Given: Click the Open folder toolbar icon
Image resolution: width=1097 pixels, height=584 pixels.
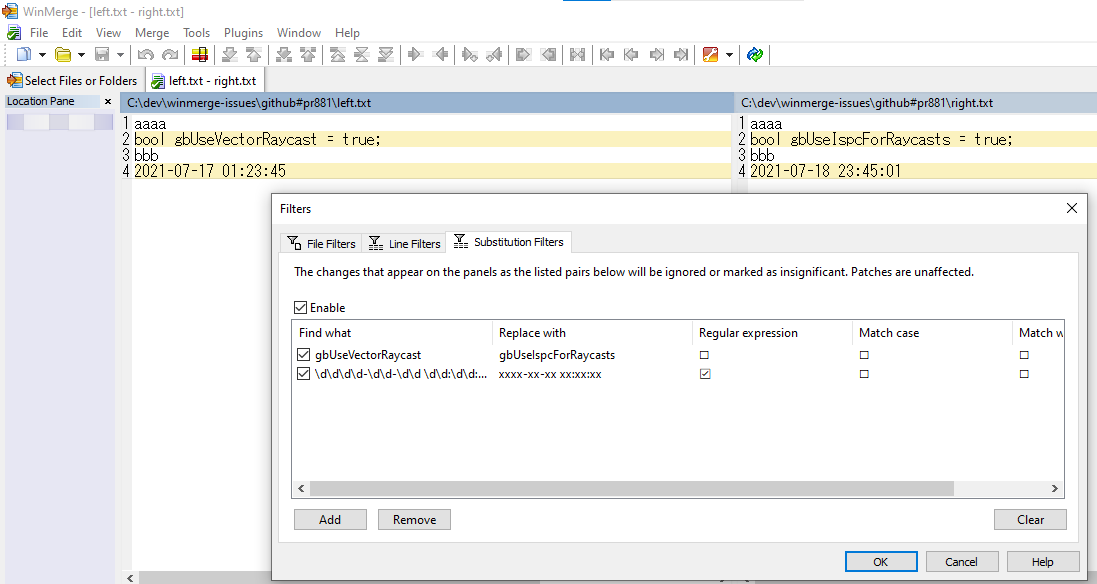Looking at the screenshot, I should (x=63, y=55).
